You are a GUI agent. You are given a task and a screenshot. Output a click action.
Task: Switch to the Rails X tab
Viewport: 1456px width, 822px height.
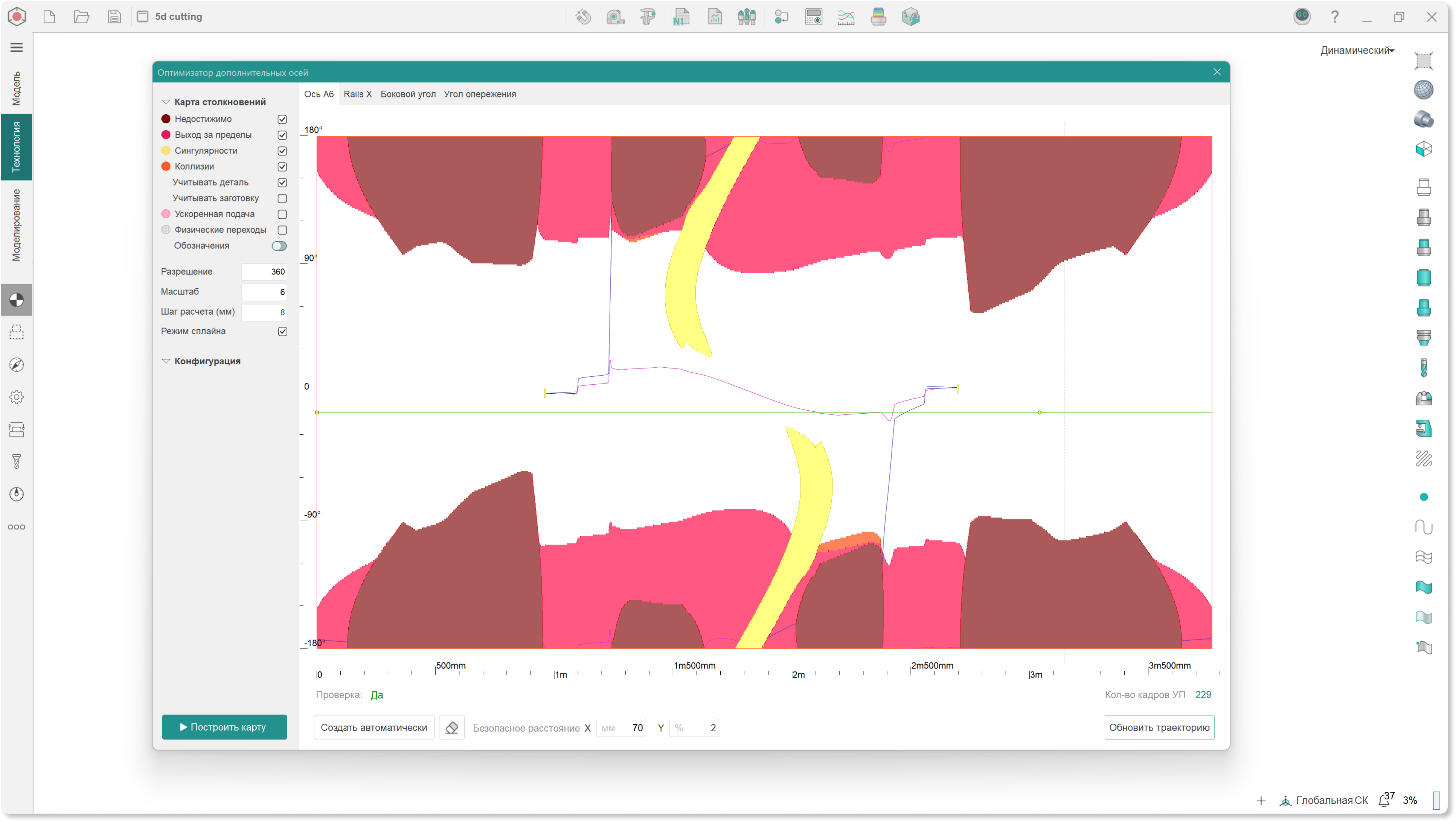pyautogui.click(x=357, y=94)
